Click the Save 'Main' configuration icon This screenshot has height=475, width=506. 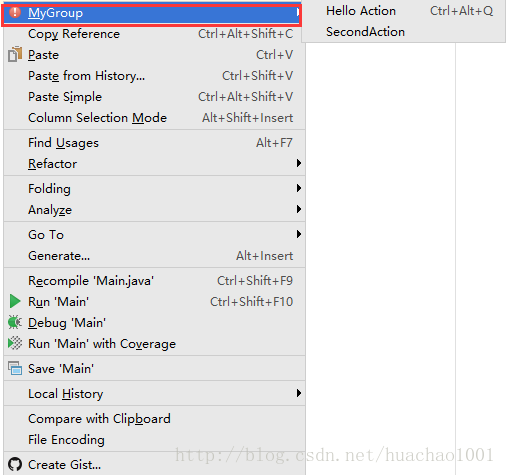[x=15, y=368]
